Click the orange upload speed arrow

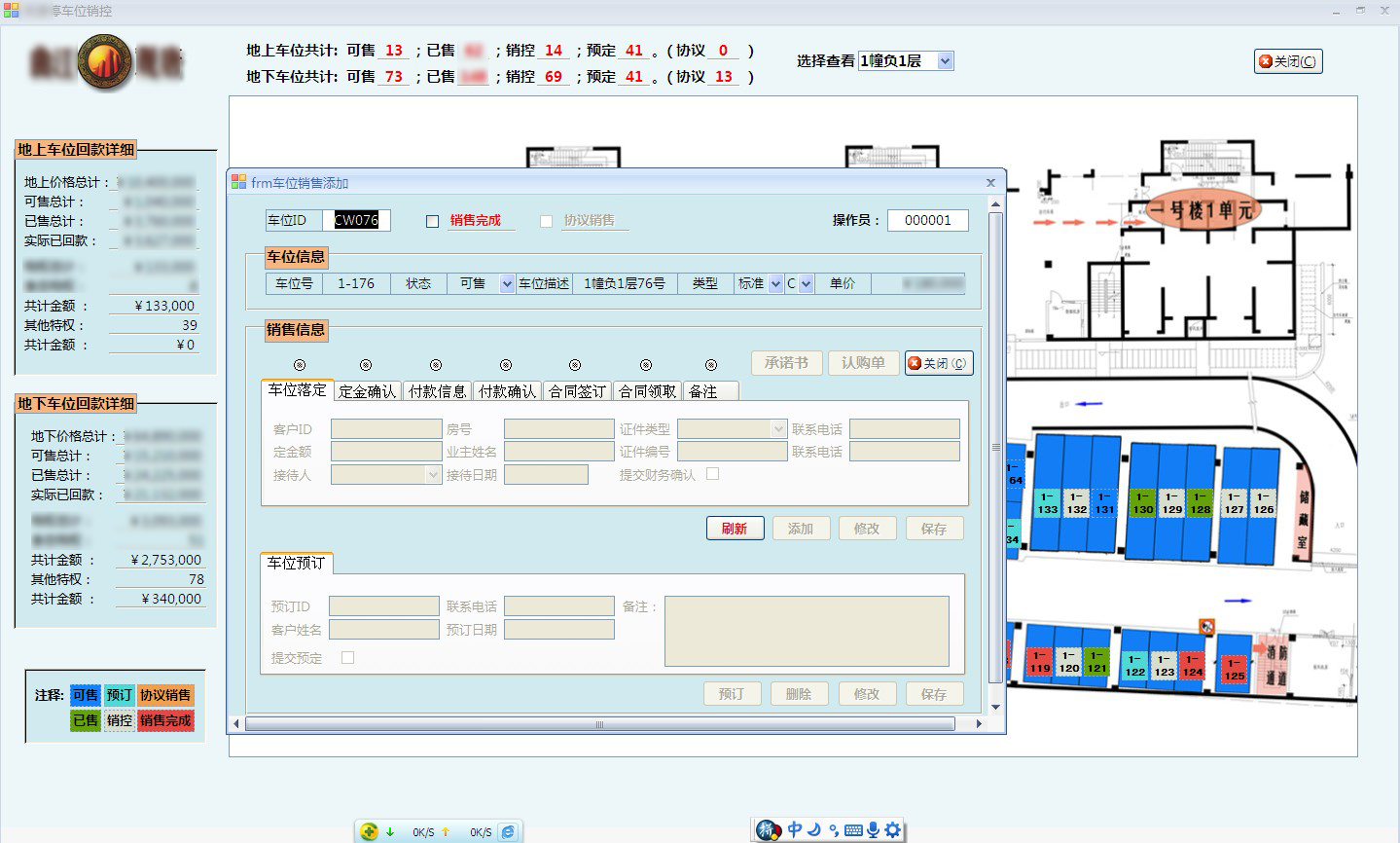click(446, 831)
